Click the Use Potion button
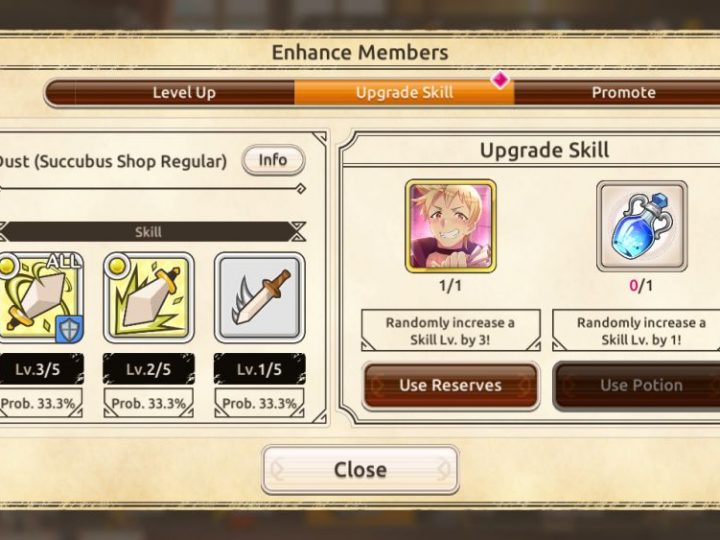Image resolution: width=720 pixels, height=540 pixels. 641,385
